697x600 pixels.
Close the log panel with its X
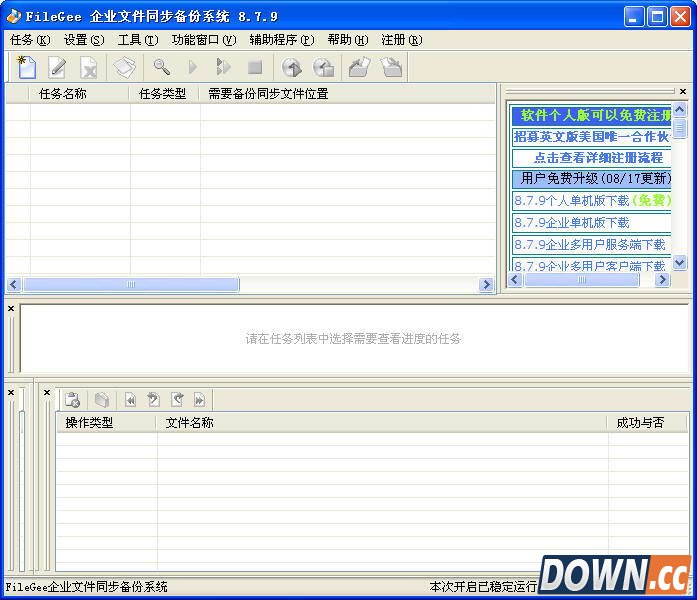[47, 392]
